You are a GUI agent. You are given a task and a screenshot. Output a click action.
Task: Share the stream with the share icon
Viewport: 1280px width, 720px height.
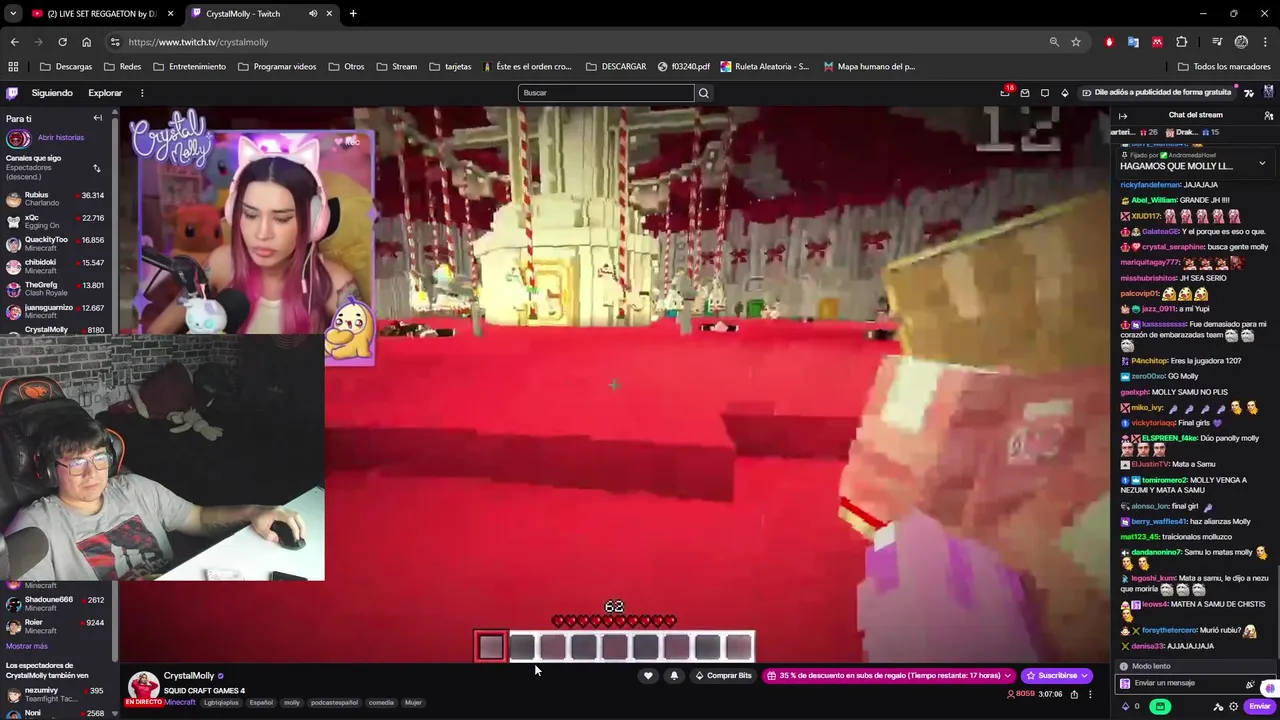point(1074,694)
